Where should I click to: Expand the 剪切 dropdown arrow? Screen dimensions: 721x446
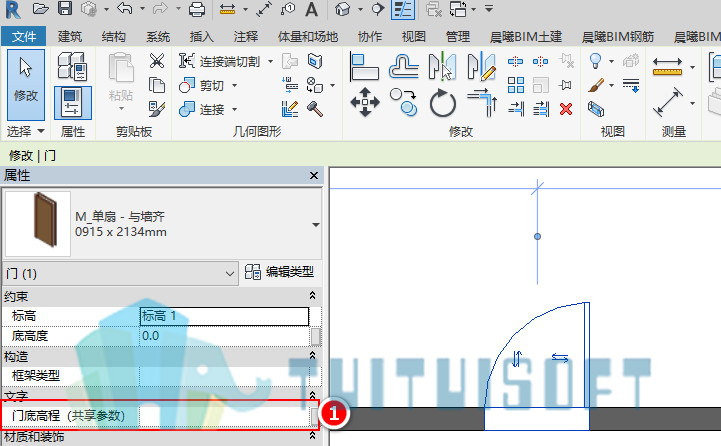(x=235, y=86)
